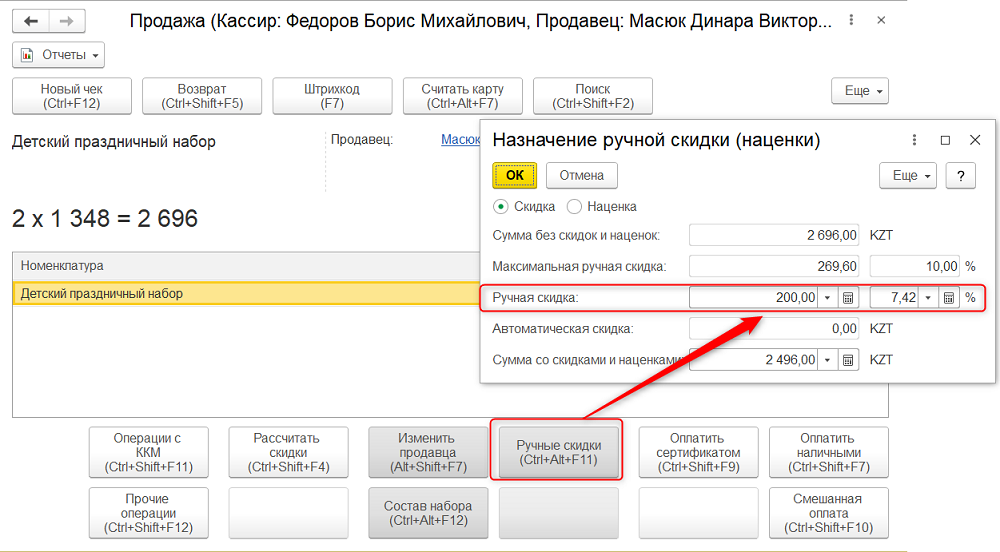
Task: Click the Оплатить наличными button
Action: point(828,453)
